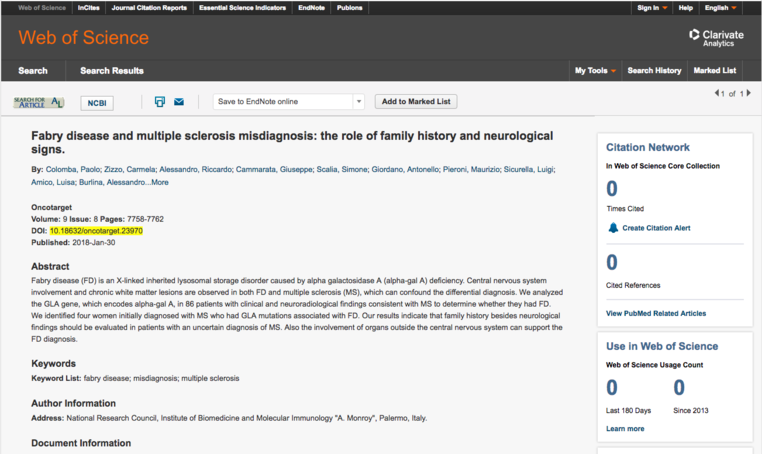Click author Colomba, Paolo
The image size is (763, 454).
[x=73, y=169]
